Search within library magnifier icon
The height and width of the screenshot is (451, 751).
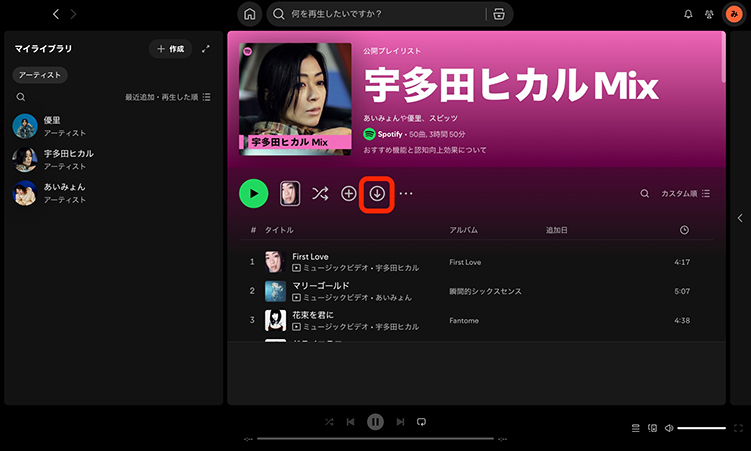click(x=21, y=97)
